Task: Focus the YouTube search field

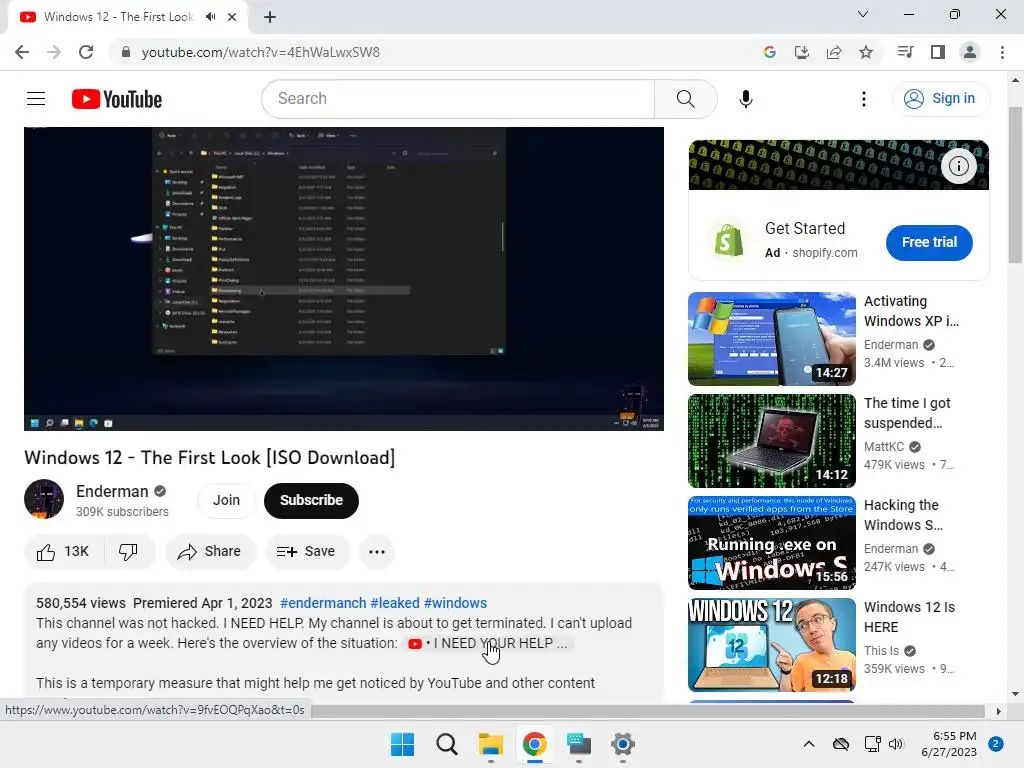Action: click(x=458, y=99)
